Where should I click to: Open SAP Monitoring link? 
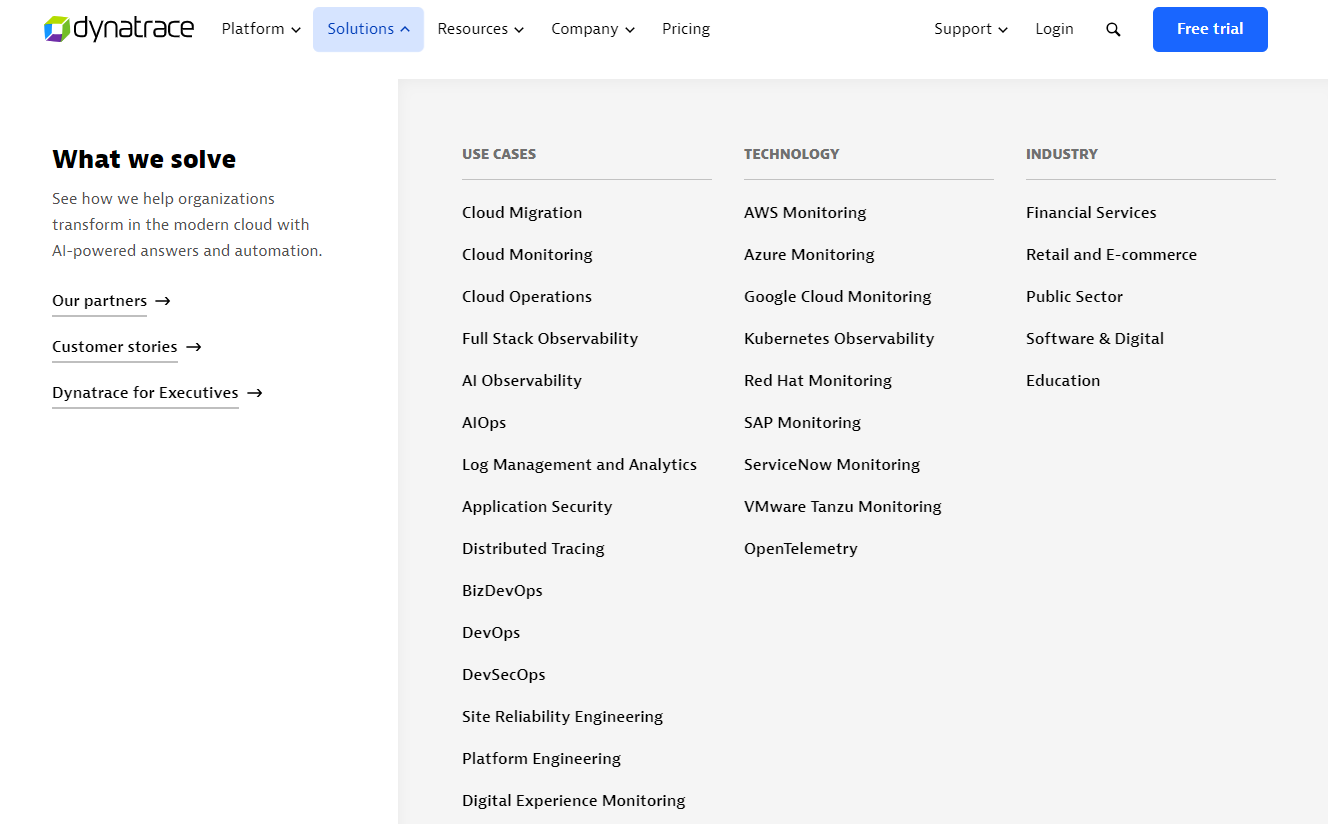pyautogui.click(x=802, y=423)
